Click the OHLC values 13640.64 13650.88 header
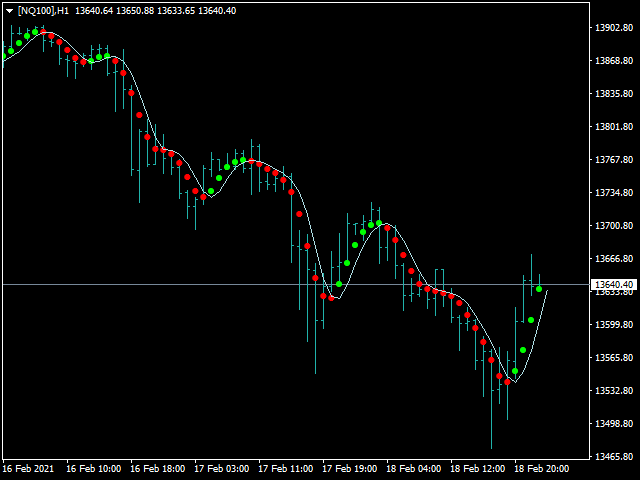Viewport: 640px width, 480px height. click(x=115, y=11)
